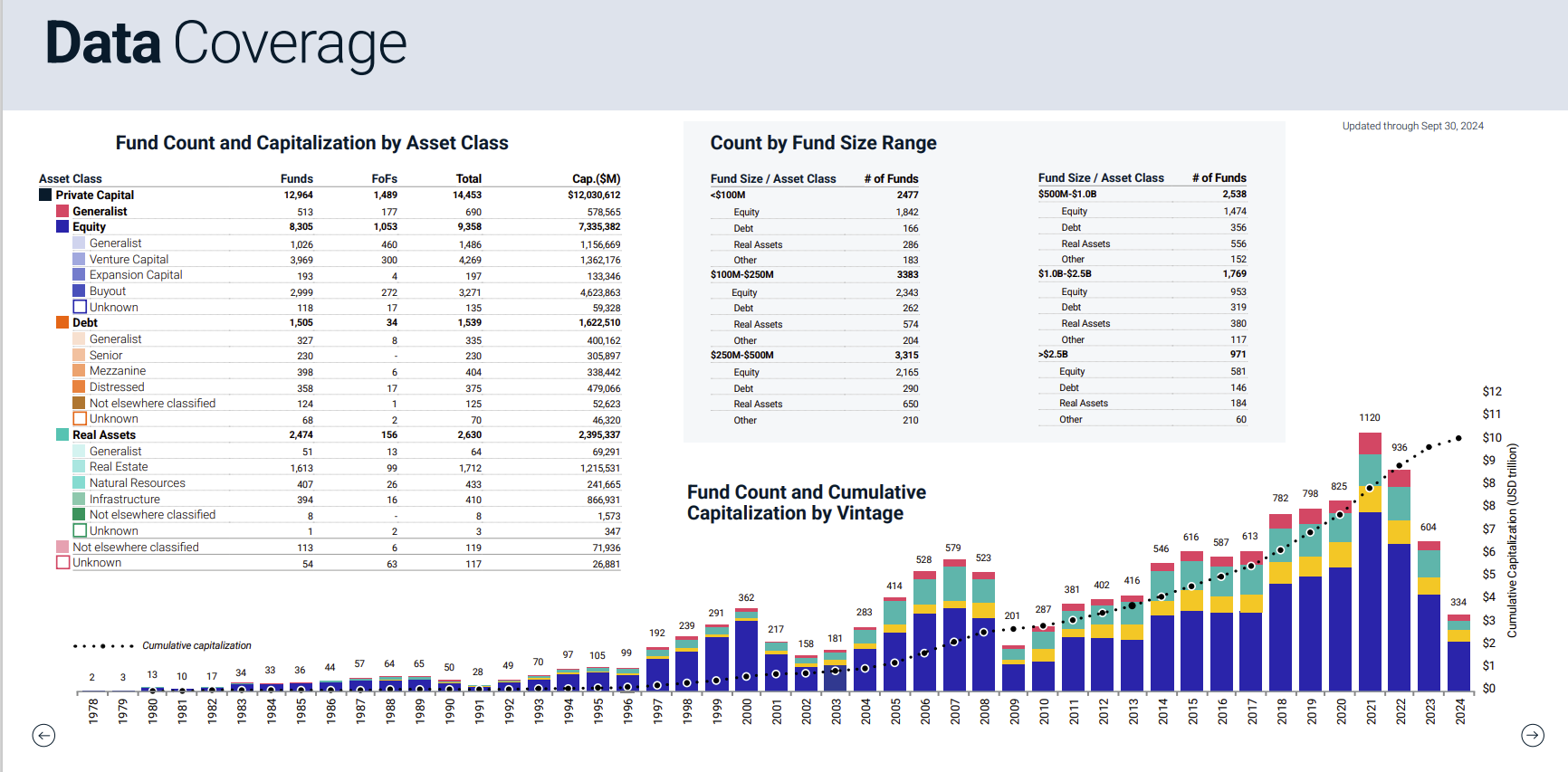Click the Venture Capital row label
Viewport: 1568px width, 772px height.
[x=129, y=260]
